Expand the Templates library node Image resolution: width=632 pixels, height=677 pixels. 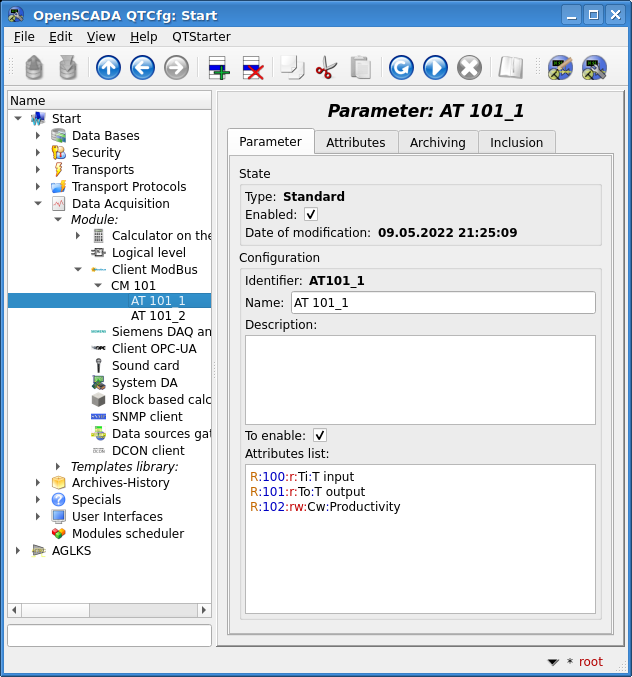(x=58, y=466)
